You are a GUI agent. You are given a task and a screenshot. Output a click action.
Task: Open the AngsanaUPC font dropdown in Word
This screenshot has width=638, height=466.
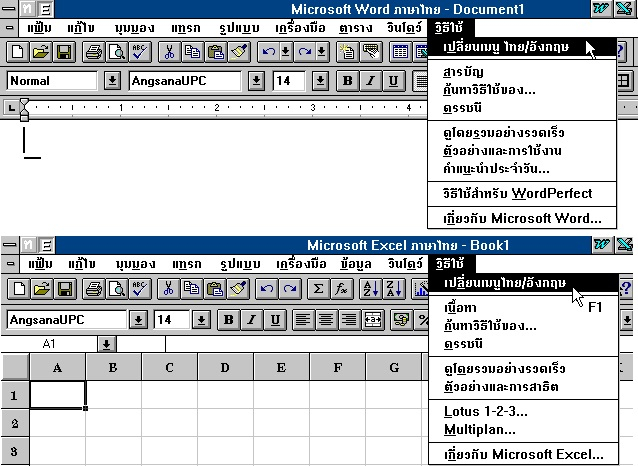click(256, 81)
